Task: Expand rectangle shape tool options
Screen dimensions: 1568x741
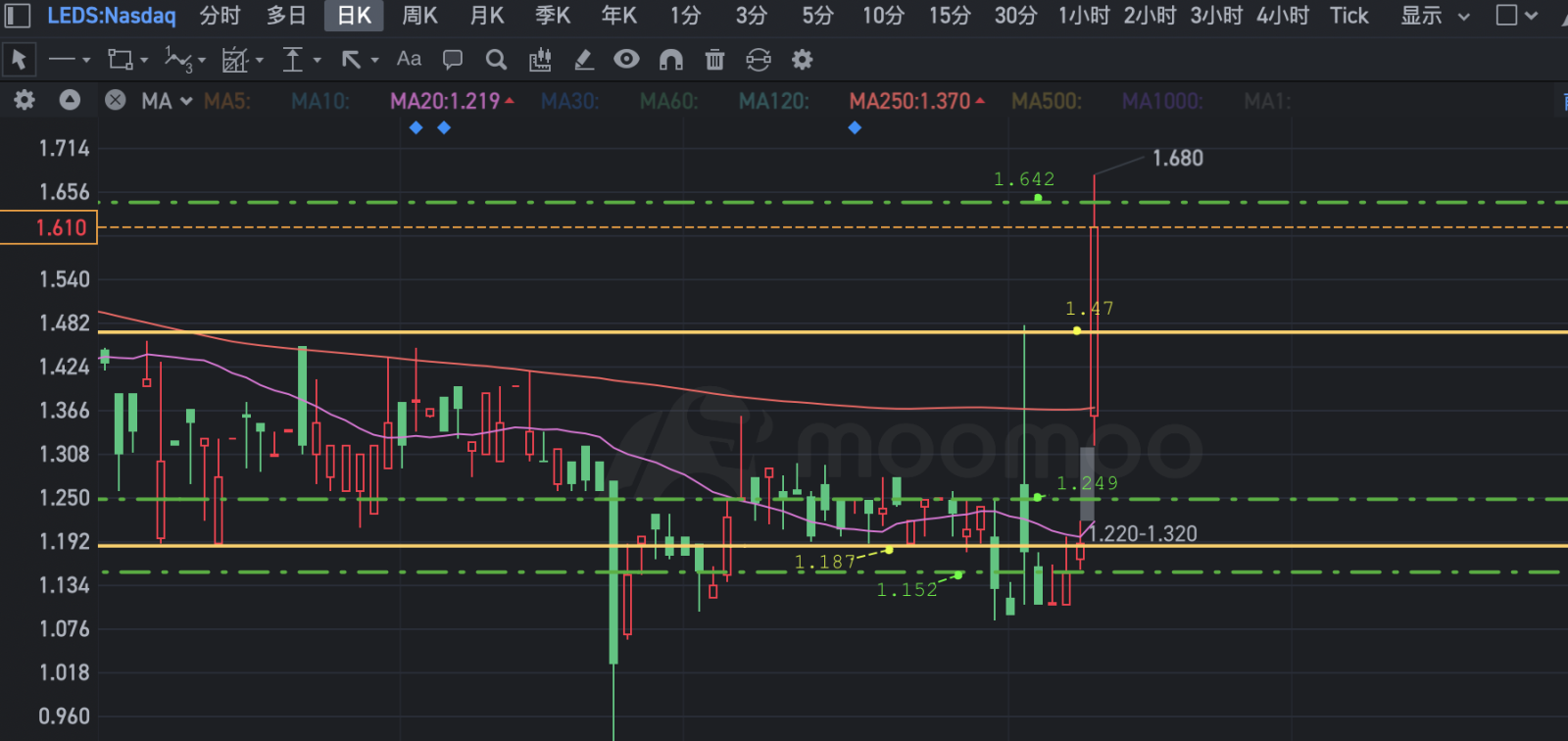Action: click(144, 61)
